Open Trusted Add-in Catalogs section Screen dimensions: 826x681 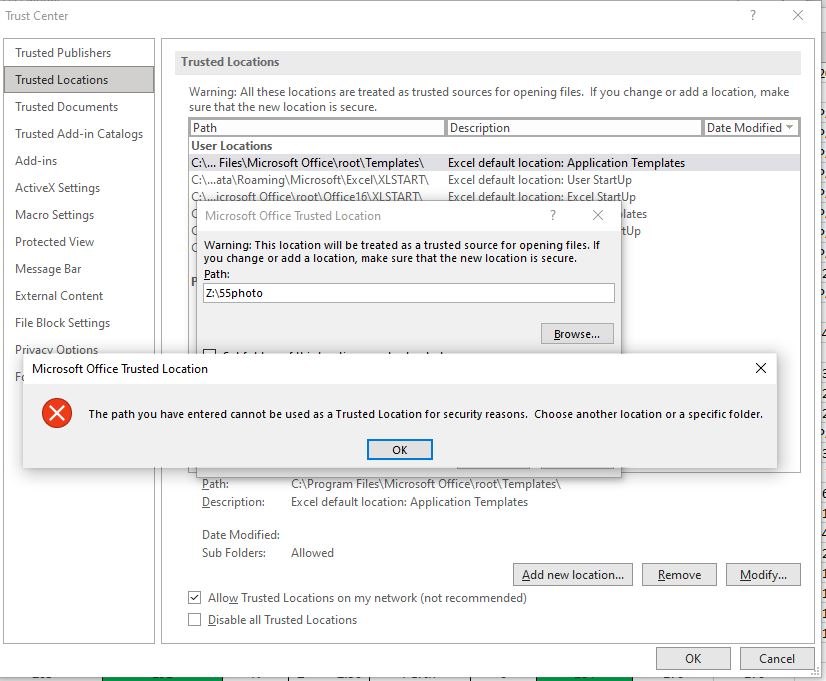tap(79, 134)
